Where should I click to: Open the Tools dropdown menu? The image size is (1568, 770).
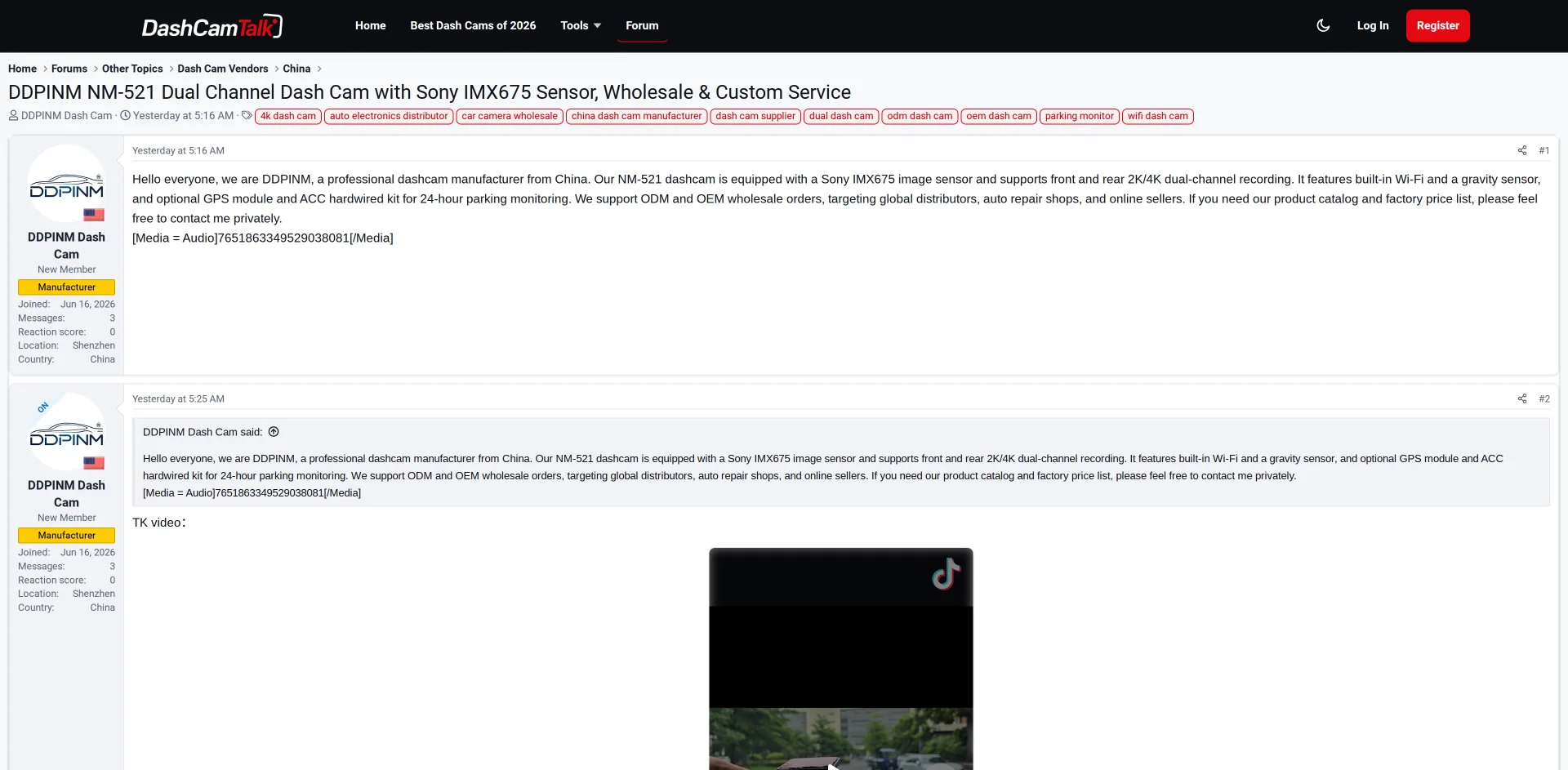tap(581, 25)
